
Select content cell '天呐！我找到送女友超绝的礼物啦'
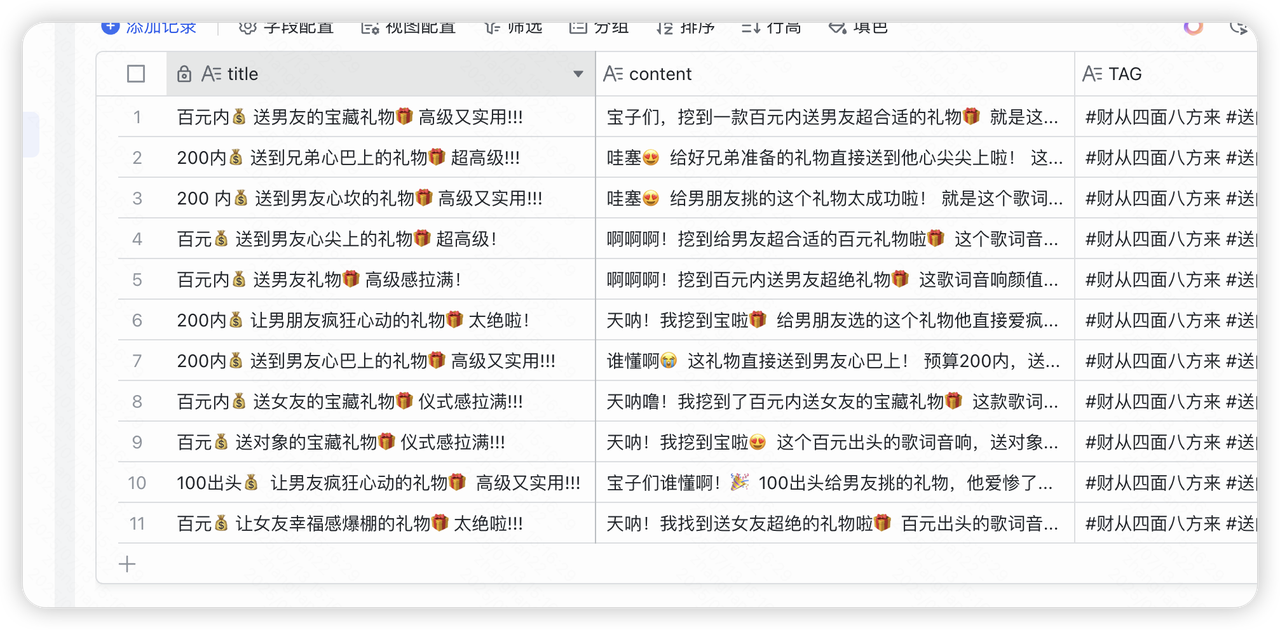[x=835, y=524]
